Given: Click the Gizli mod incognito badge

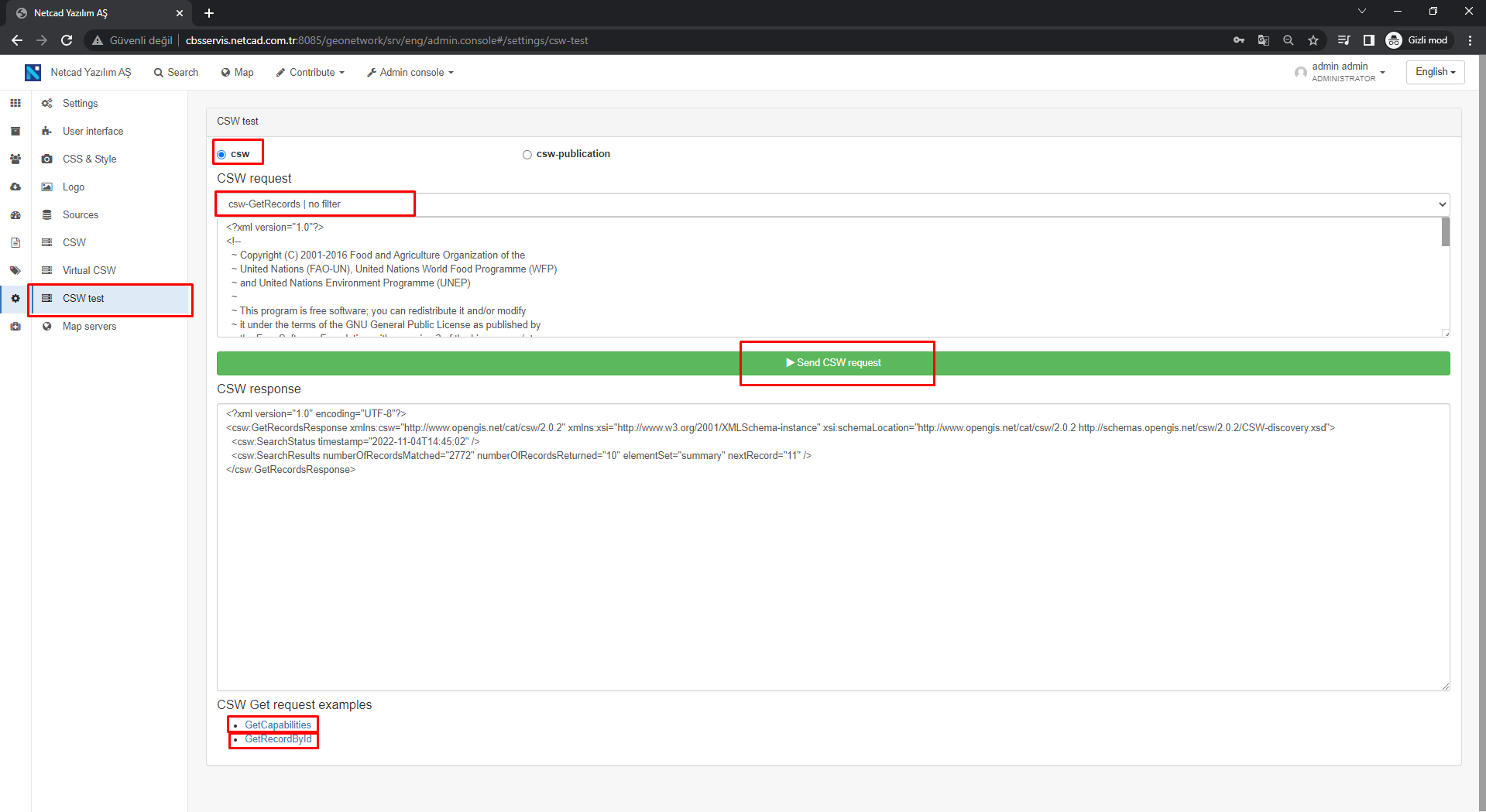Looking at the screenshot, I should pyautogui.click(x=1417, y=40).
